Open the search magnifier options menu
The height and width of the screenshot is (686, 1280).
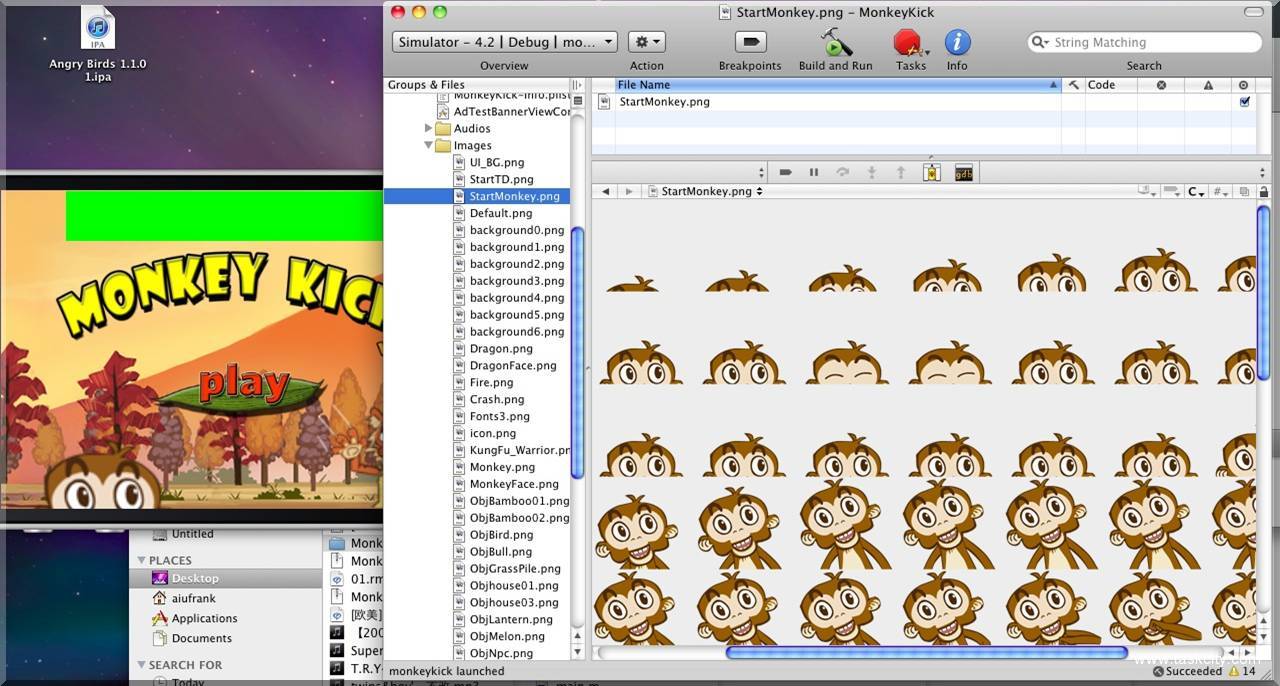(1040, 42)
